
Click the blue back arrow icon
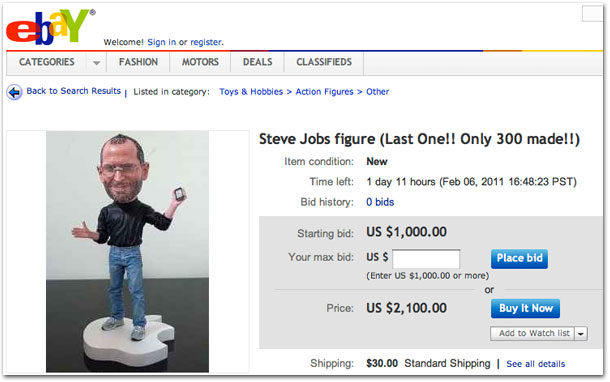coord(14,92)
